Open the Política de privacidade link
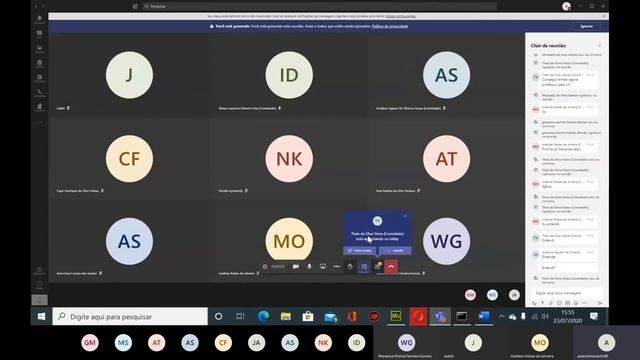This screenshot has height=360, width=640. coord(390,26)
